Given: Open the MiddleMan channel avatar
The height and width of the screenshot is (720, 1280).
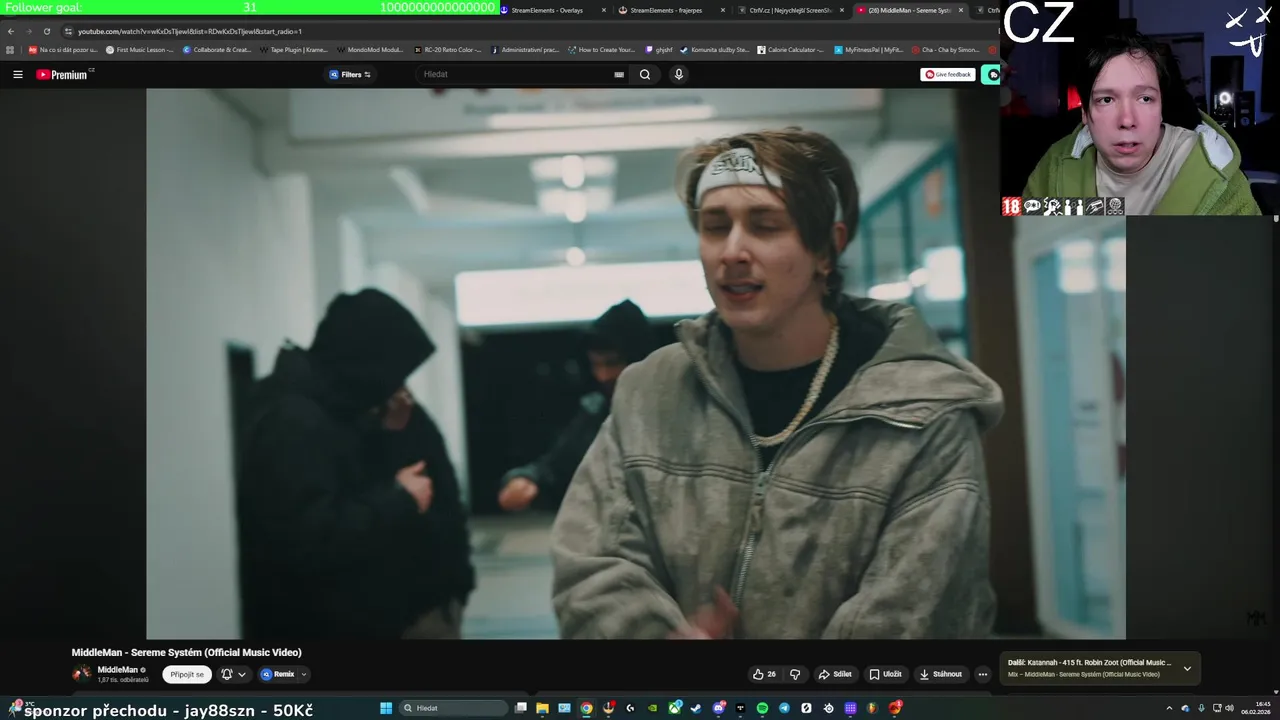Looking at the screenshot, I should pyautogui.click(x=81, y=674).
